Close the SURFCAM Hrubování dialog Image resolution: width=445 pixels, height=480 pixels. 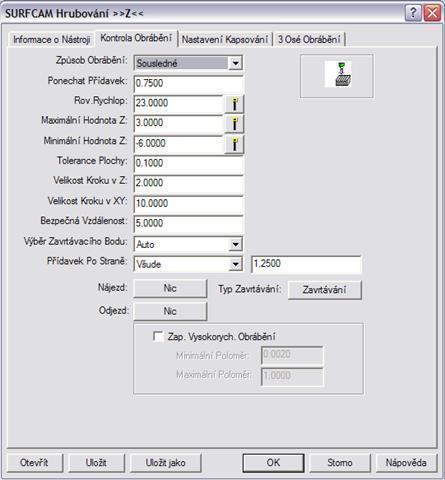432,13
